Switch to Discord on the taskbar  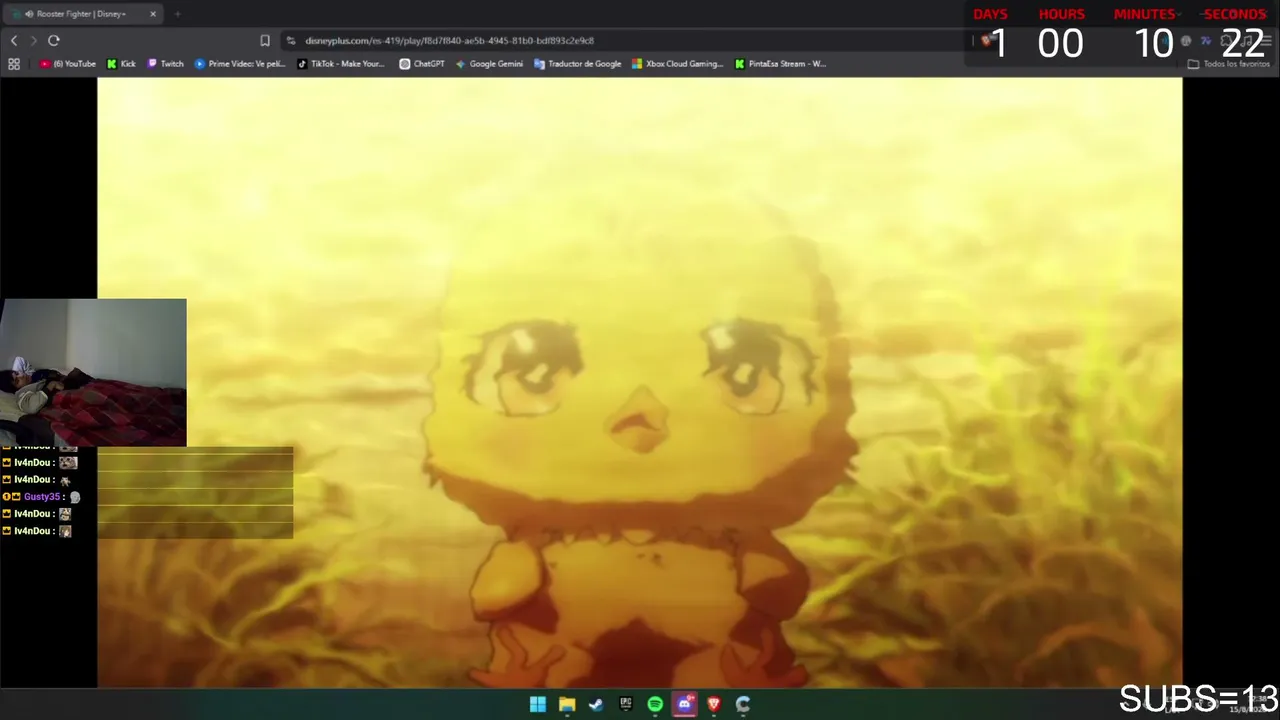(x=684, y=704)
